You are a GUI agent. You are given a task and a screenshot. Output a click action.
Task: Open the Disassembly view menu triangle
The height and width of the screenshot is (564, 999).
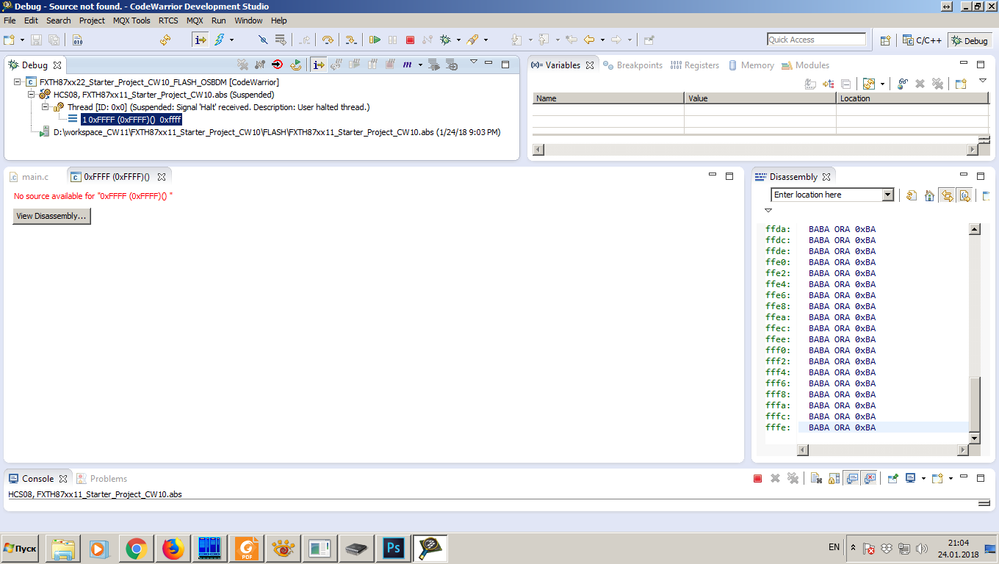[768, 210]
